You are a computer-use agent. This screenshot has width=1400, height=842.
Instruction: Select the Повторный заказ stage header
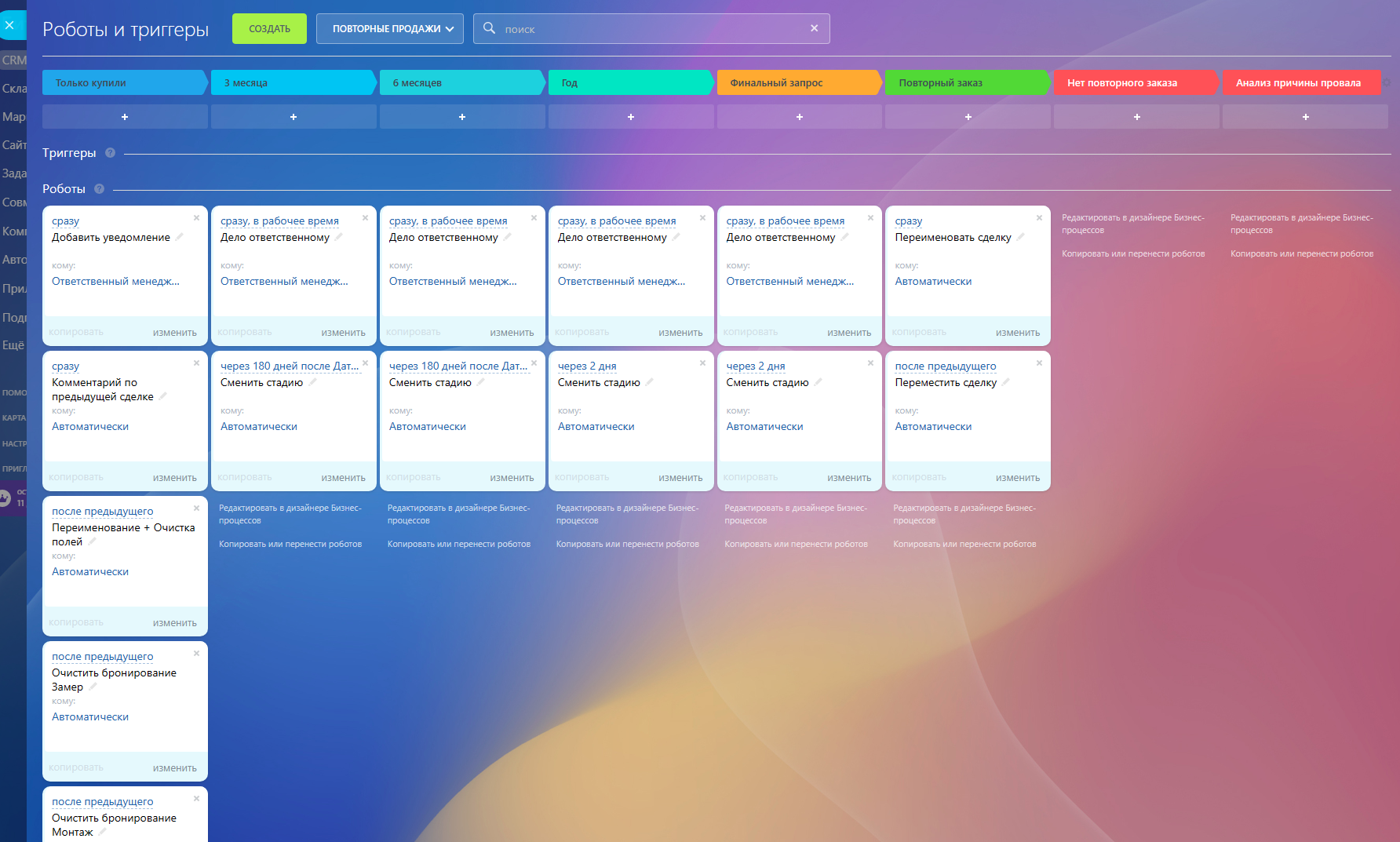pos(968,82)
